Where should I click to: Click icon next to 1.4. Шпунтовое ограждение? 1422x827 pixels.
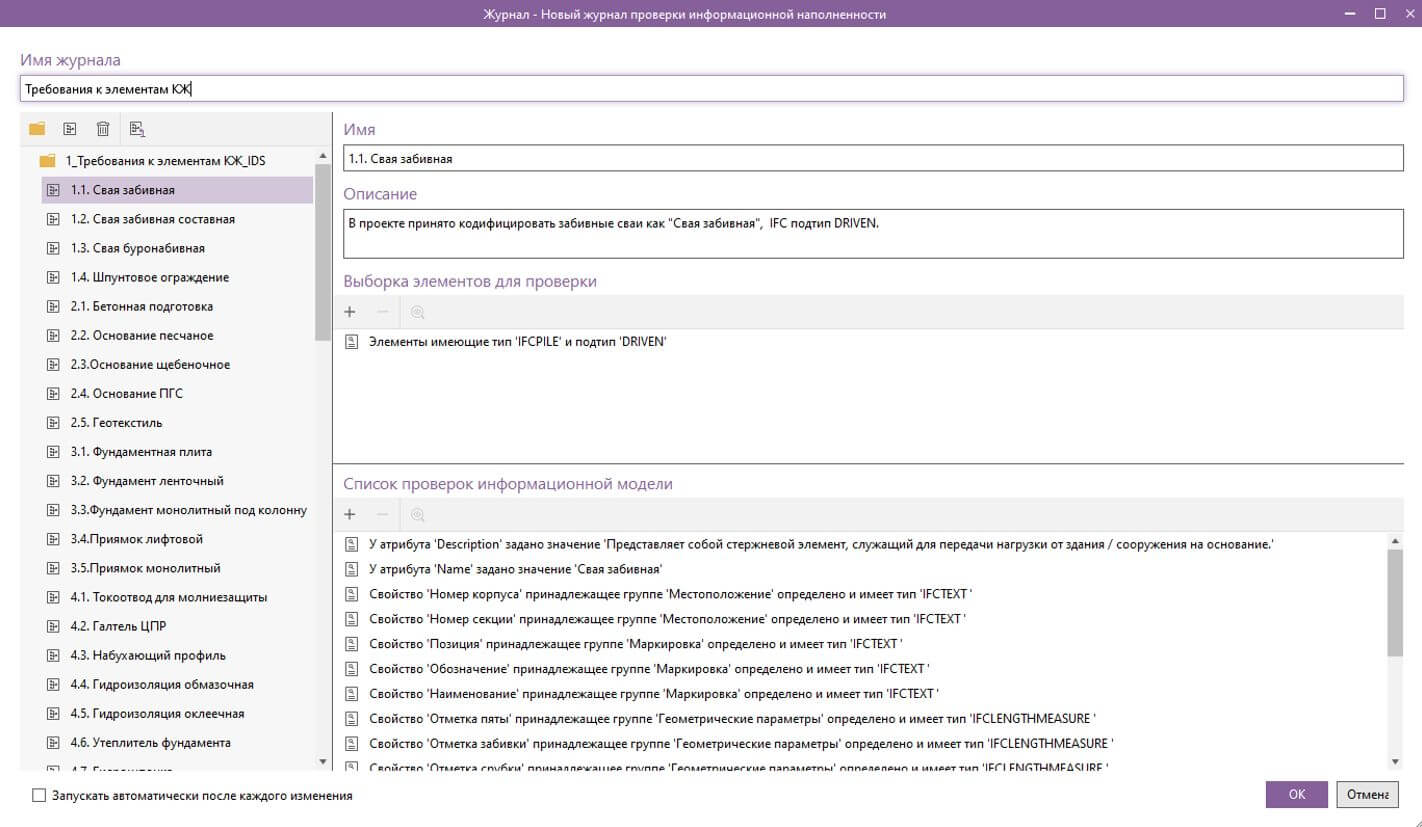pyautogui.click(x=53, y=277)
